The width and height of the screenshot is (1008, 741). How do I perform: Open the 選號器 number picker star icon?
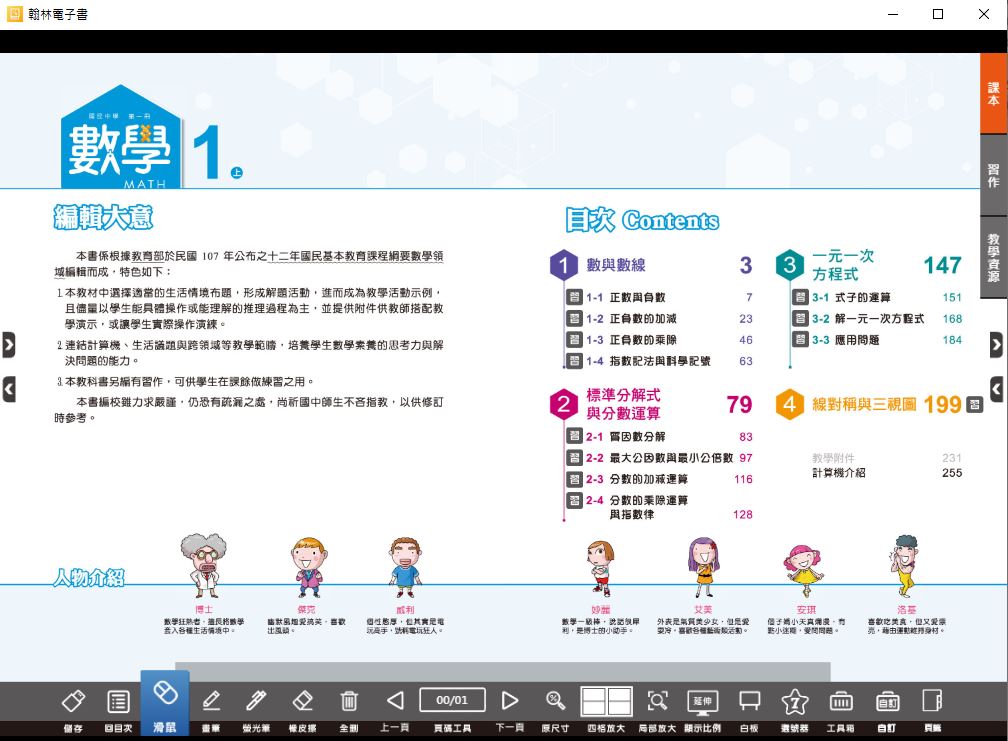pos(795,701)
